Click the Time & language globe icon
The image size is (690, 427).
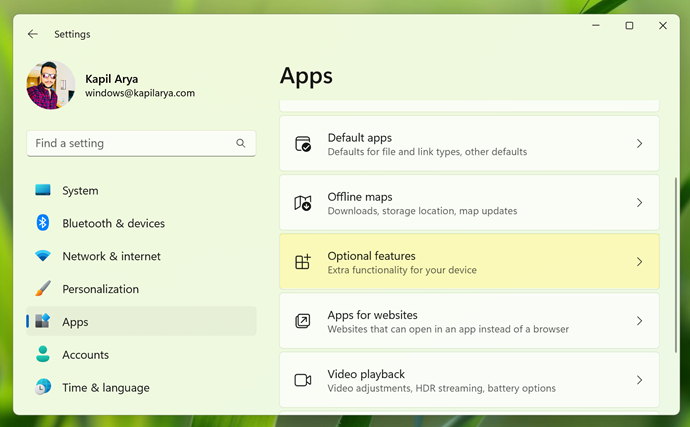click(x=43, y=387)
